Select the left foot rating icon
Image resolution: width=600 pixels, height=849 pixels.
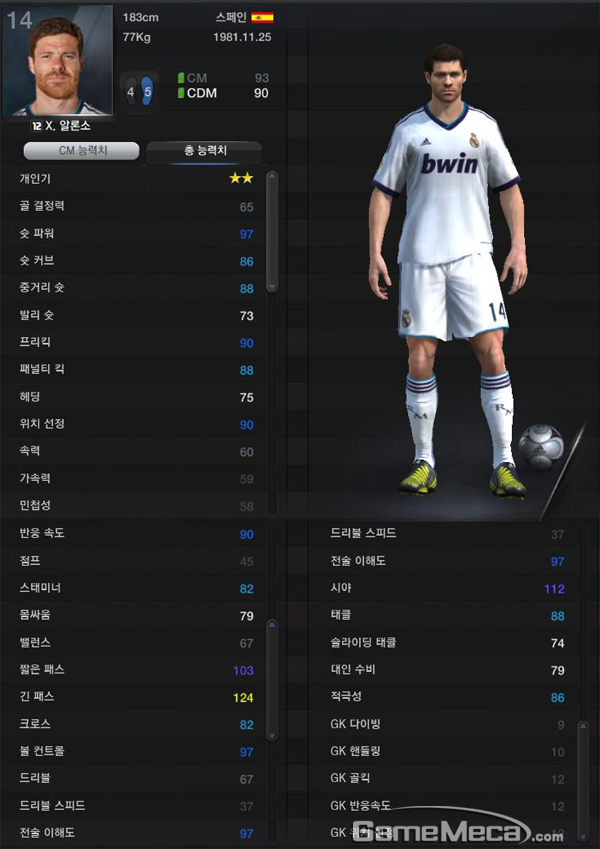point(131,92)
